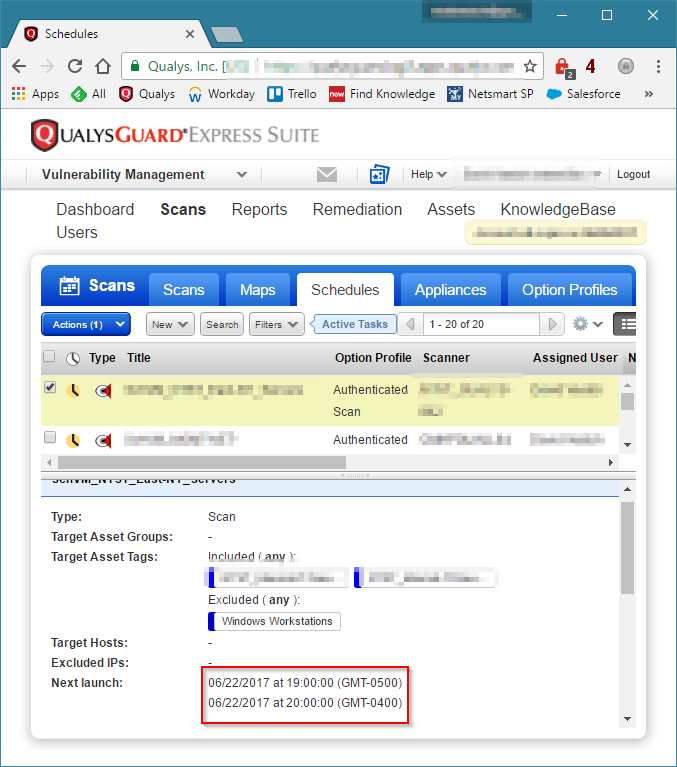Click the gear settings icon in toolbar

(x=580, y=324)
